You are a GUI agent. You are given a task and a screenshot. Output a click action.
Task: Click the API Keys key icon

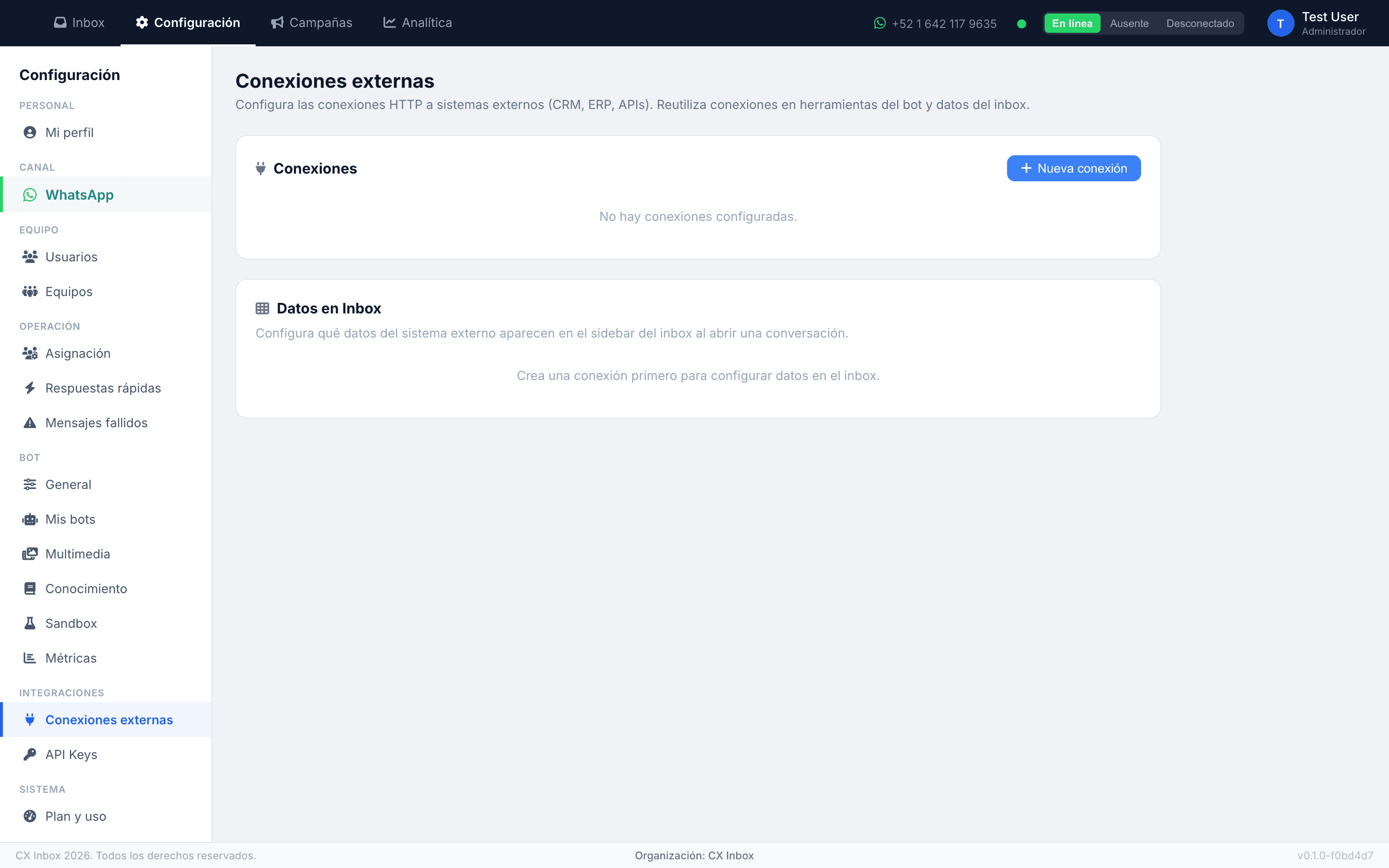(30, 754)
